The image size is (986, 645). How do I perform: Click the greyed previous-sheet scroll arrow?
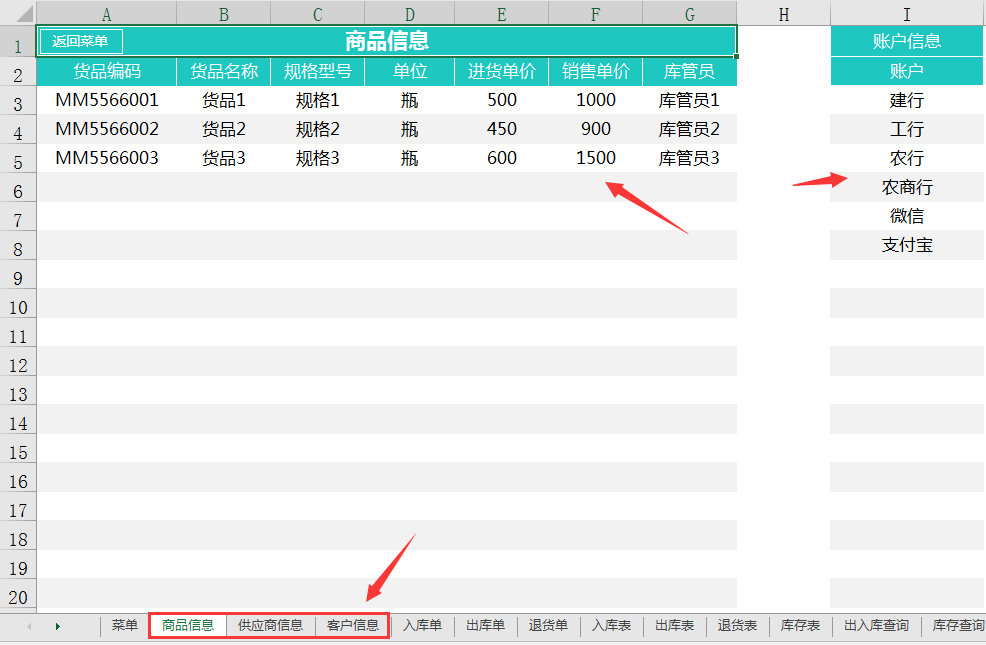[29, 626]
